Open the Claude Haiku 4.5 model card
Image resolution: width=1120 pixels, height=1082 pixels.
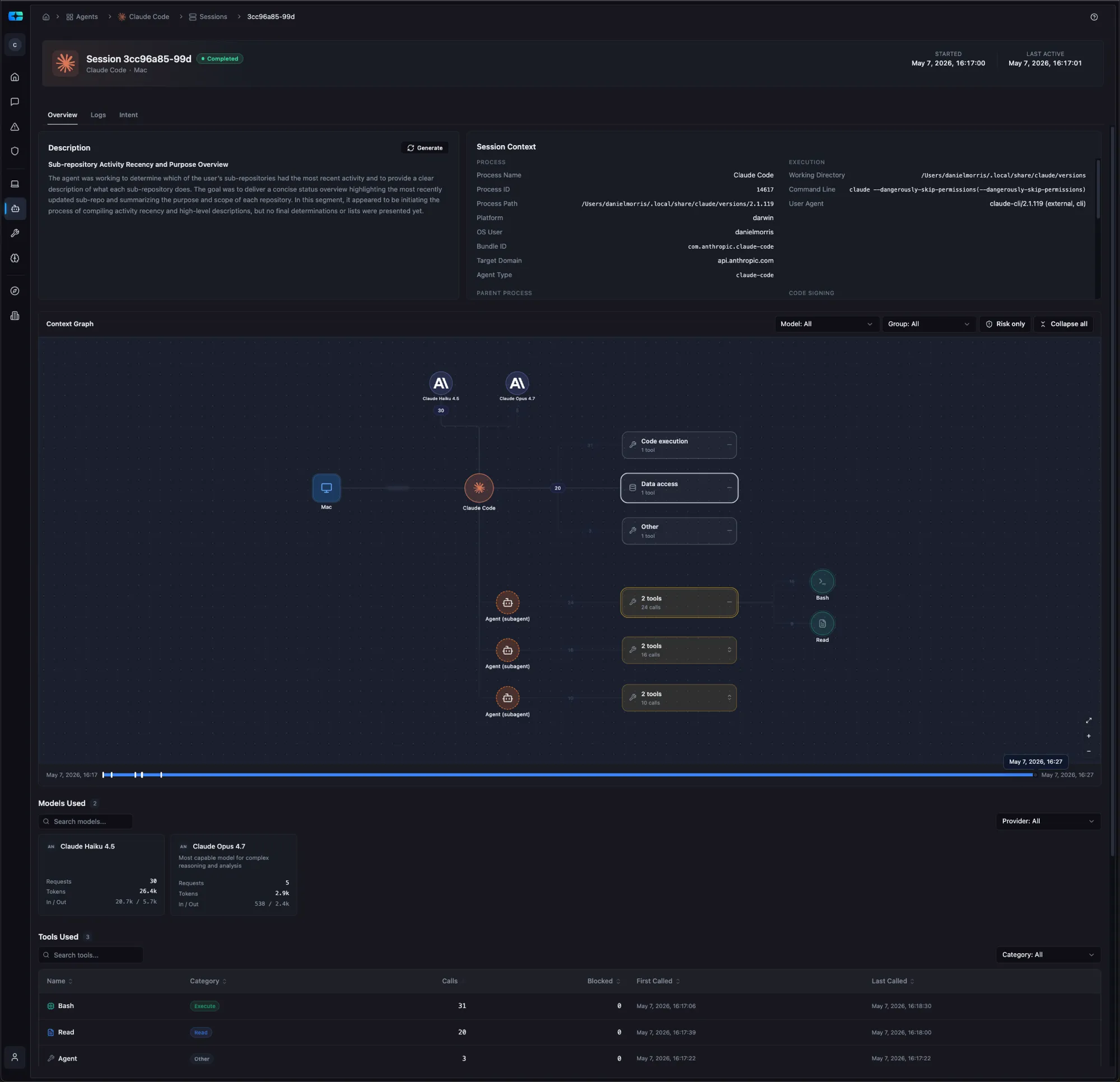pos(101,875)
